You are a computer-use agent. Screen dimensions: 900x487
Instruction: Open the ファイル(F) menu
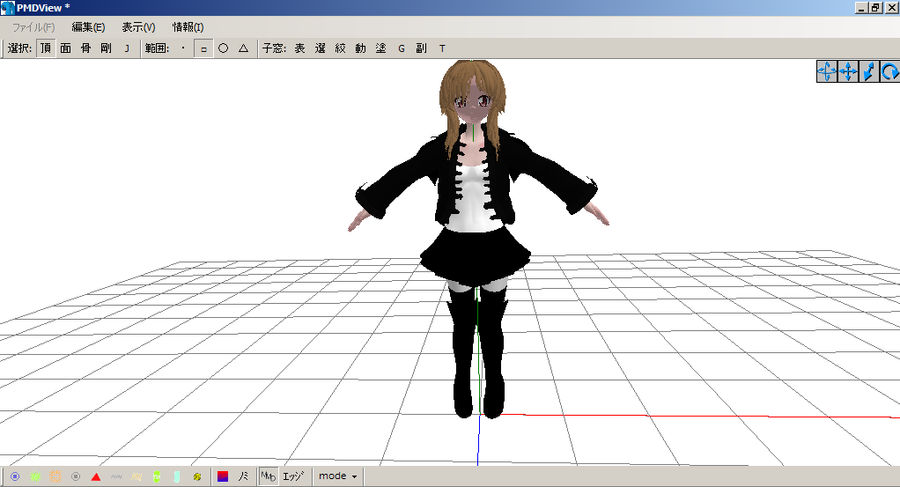click(33, 27)
